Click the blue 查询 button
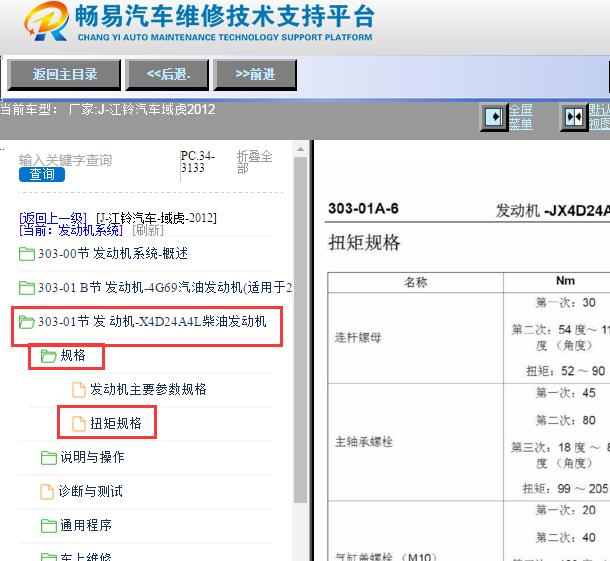Screen dimensions: 610x561 pos(42,174)
